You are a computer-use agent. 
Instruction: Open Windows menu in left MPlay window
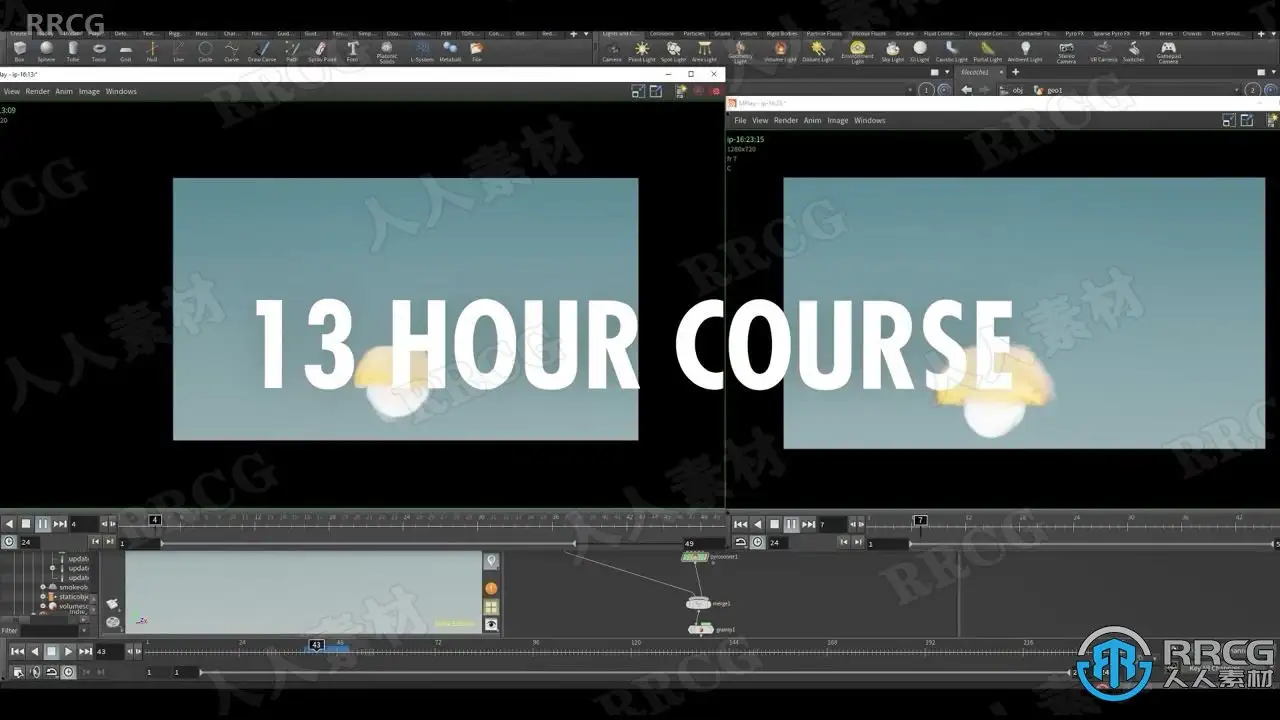(121, 91)
